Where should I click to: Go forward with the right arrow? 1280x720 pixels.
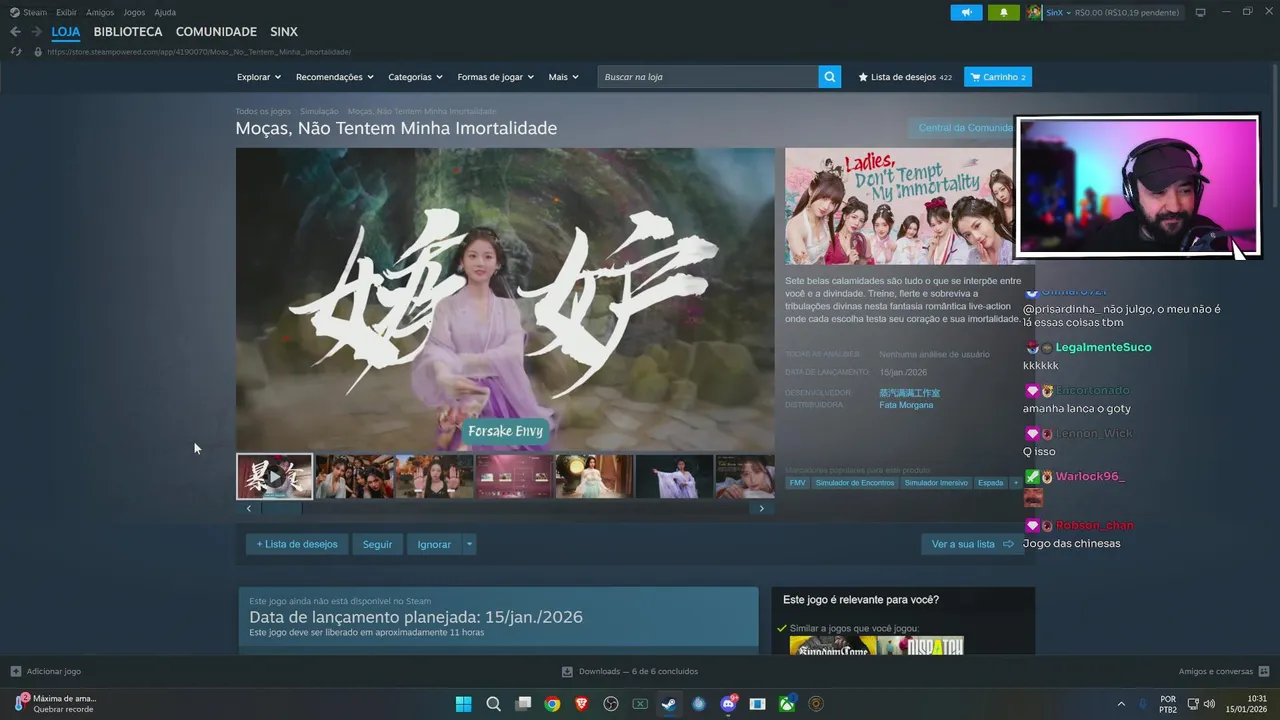[36, 32]
